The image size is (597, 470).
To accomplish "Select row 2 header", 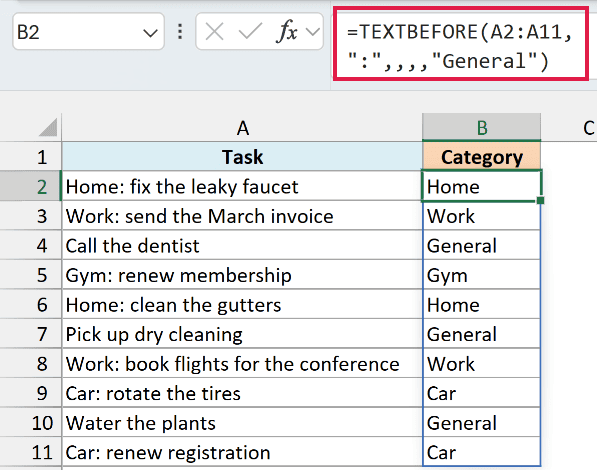I will (x=30, y=186).
